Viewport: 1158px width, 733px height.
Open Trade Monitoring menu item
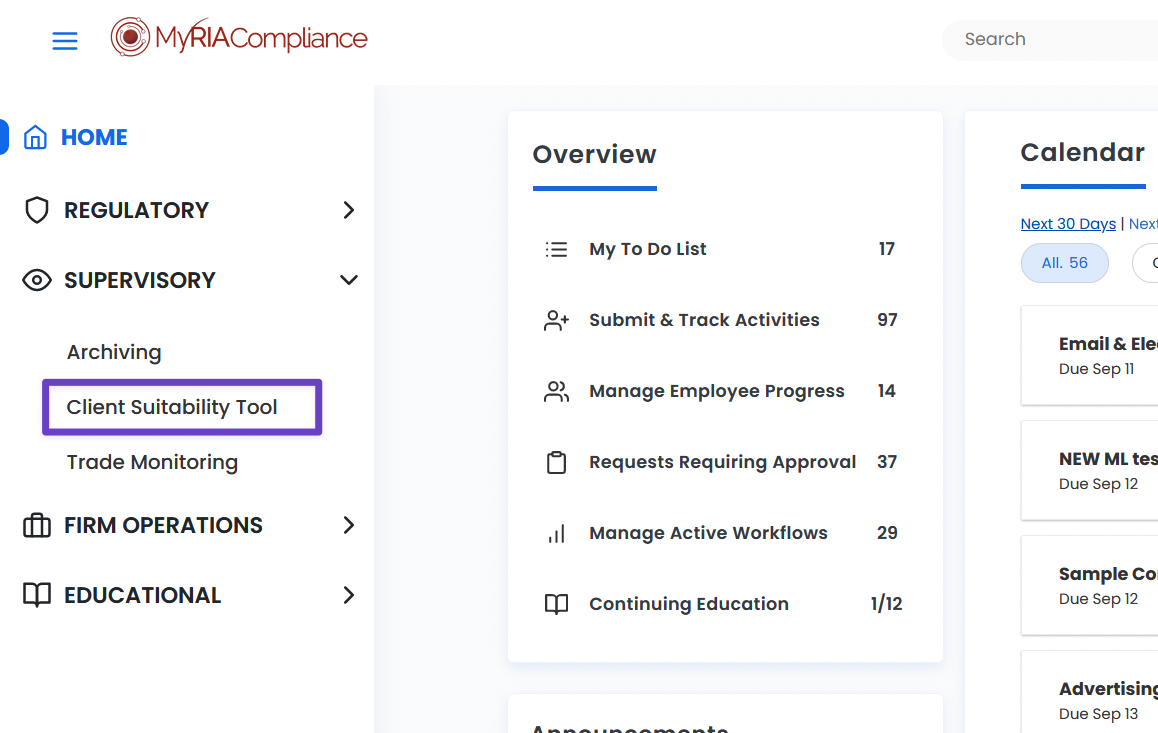(x=152, y=462)
